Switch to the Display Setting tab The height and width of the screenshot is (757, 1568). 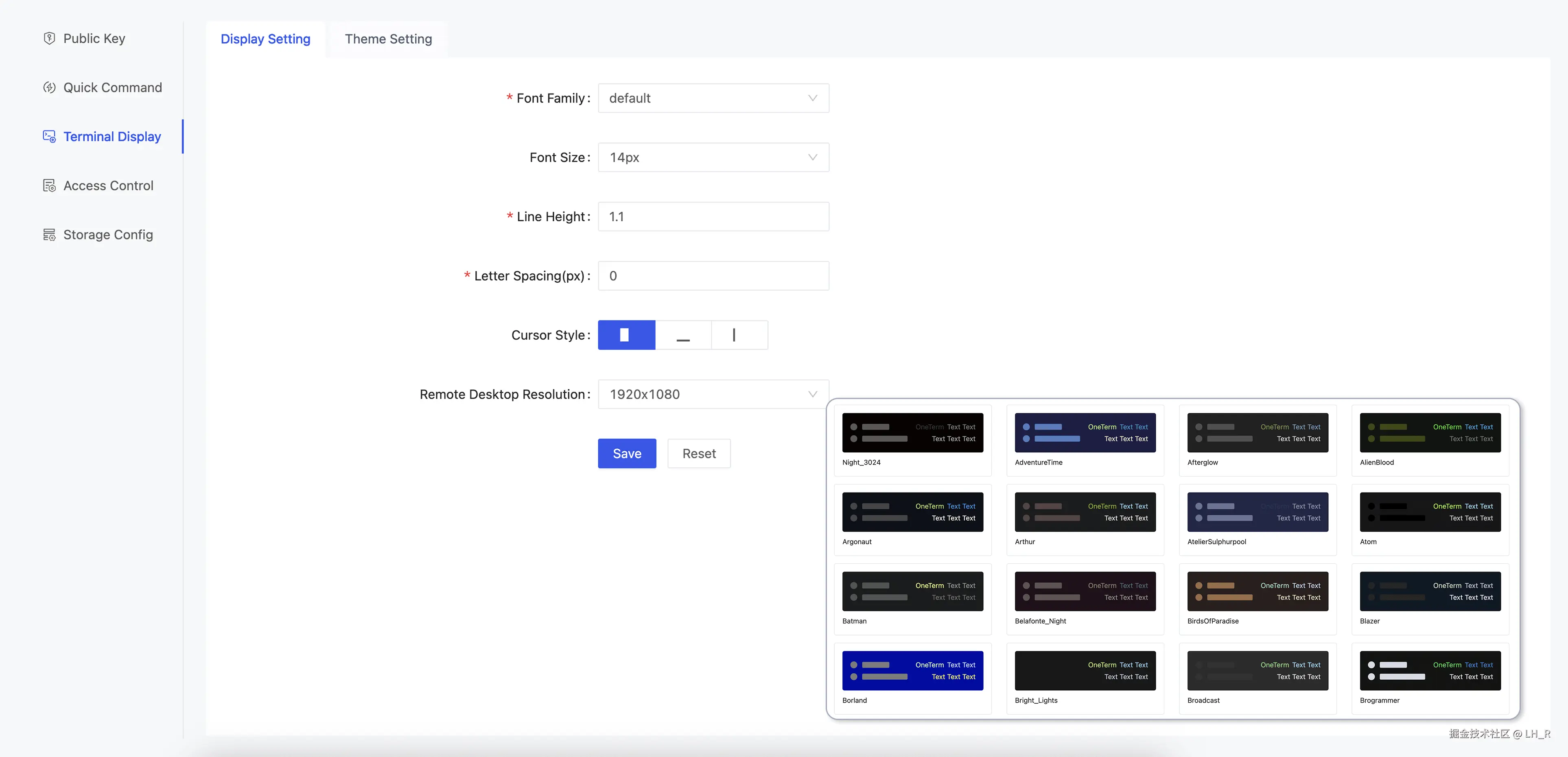[265, 39]
